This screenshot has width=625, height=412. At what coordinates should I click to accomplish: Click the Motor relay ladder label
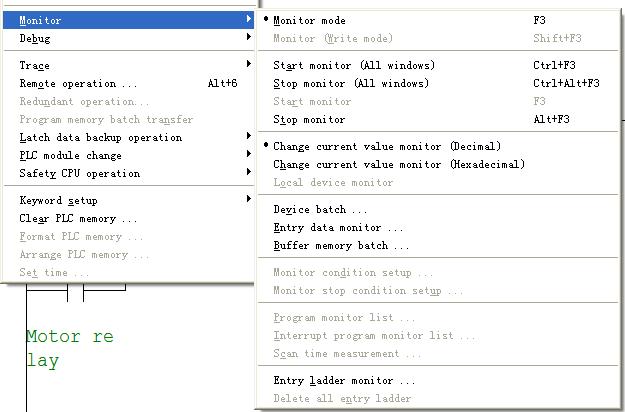click(x=69, y=348)
